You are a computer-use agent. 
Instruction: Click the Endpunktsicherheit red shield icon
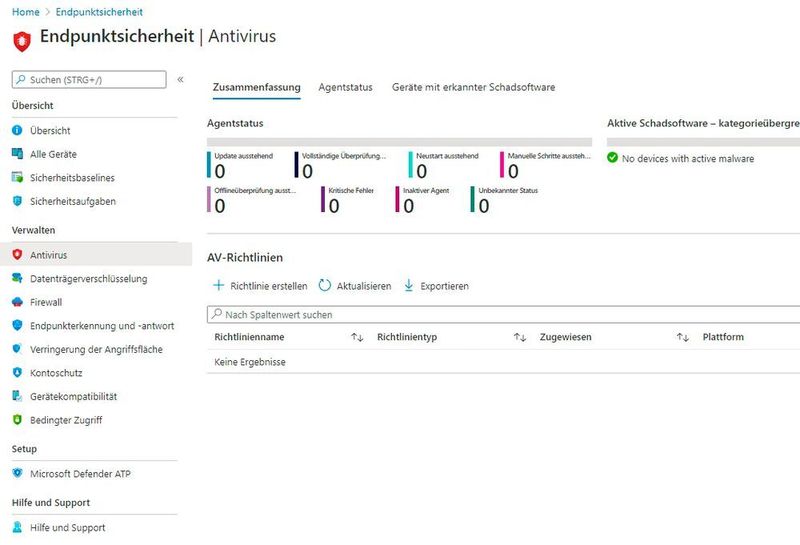(21, 41)
